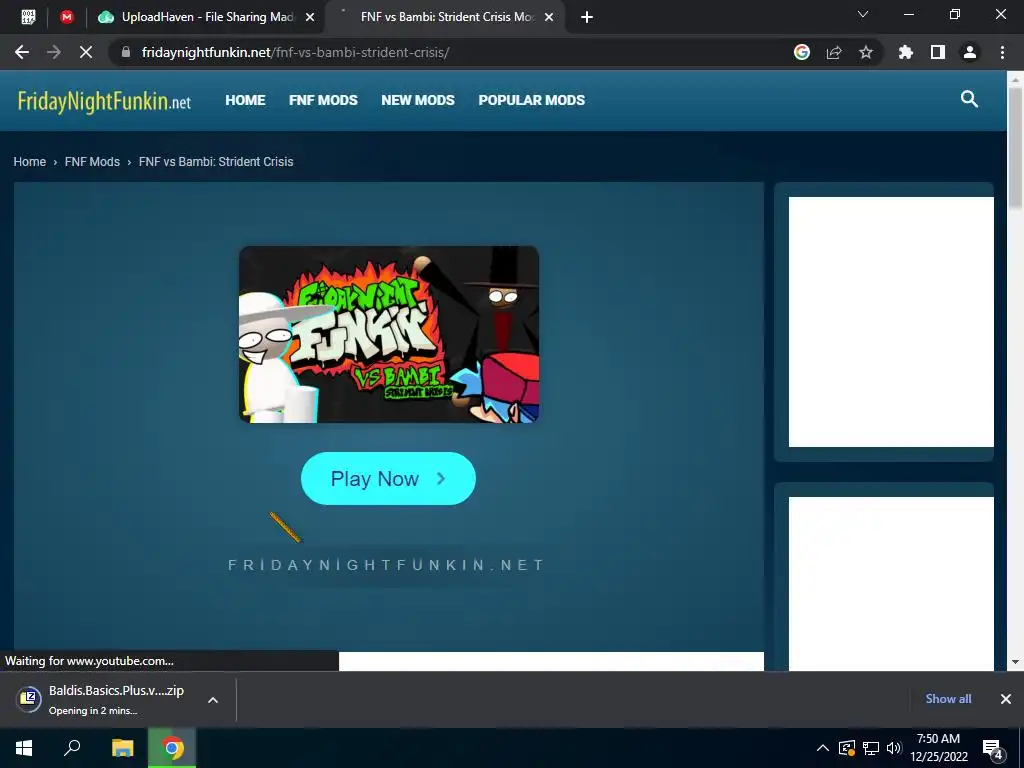Image resolution: width=1024 pixels, height=768 pixels.
Task: Click the Google icon in address bar
Action: [802, 52]
